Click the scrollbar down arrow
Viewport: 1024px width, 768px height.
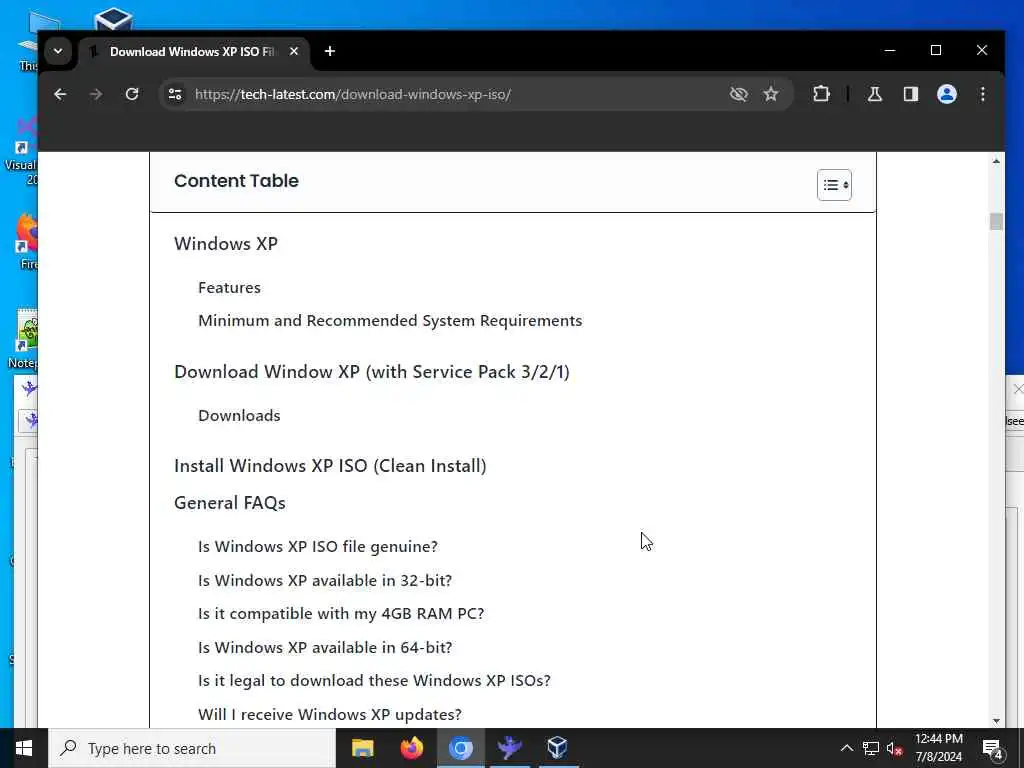coord(996,720)
